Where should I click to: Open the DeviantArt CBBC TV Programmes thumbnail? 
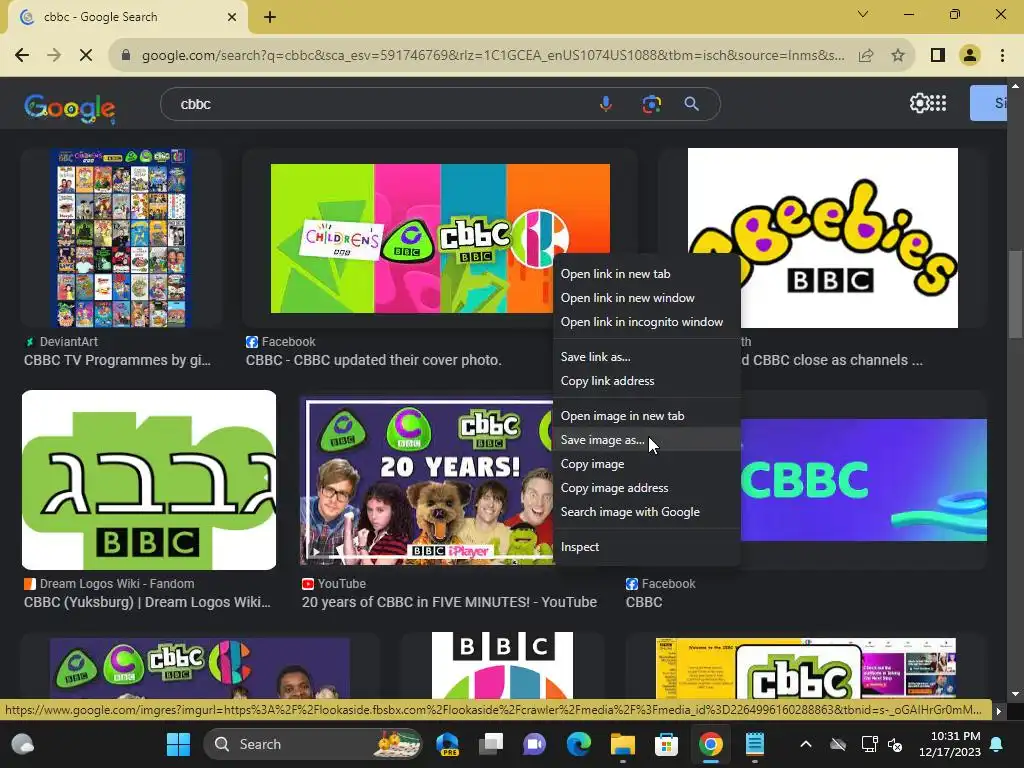click(121, 238)
